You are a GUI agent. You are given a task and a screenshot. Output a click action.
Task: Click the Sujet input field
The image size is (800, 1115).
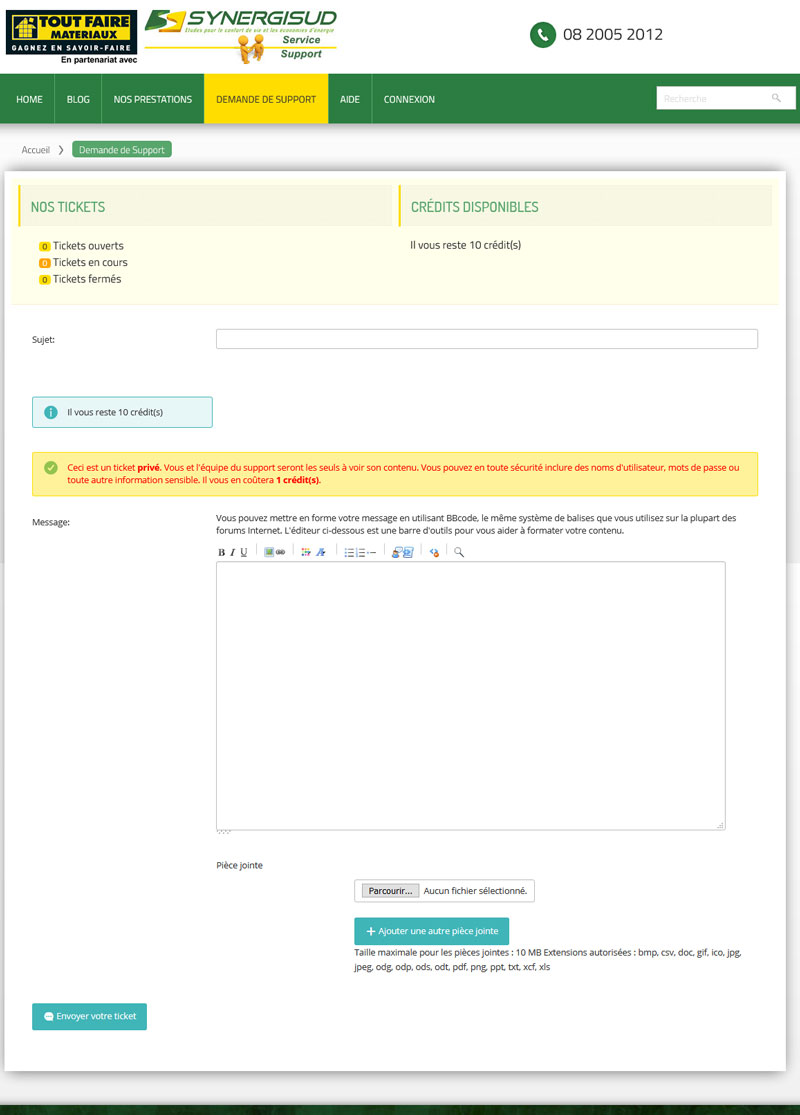[x=486, y=339]
